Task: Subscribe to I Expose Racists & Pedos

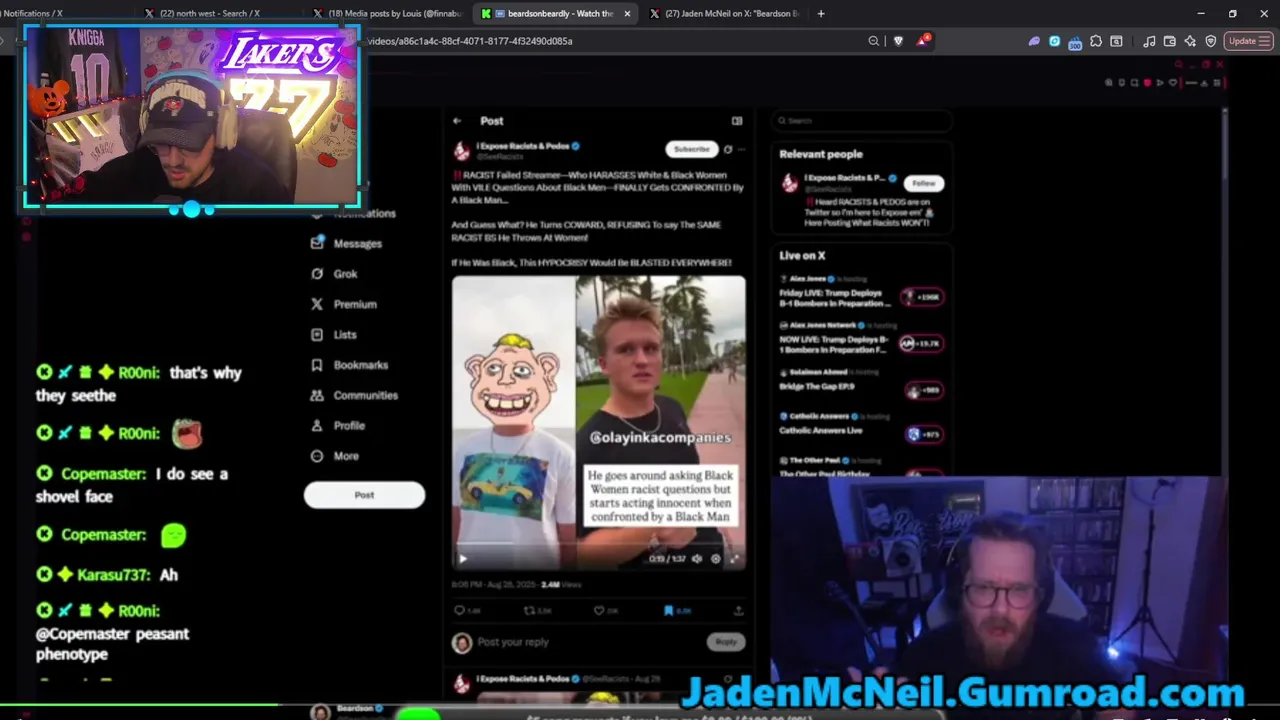Action: (x=692, y=149)
